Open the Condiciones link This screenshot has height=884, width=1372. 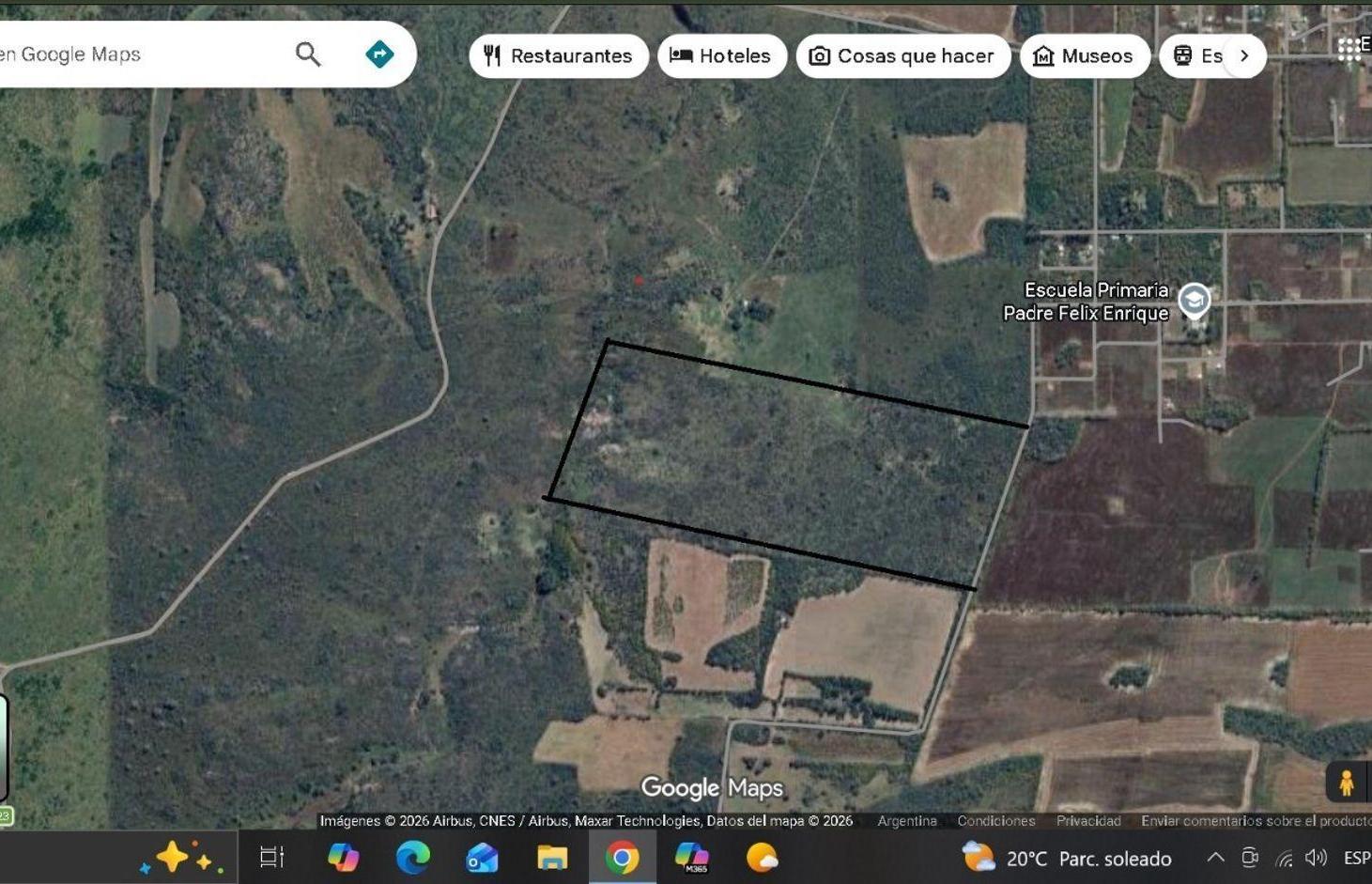[996, 821]
